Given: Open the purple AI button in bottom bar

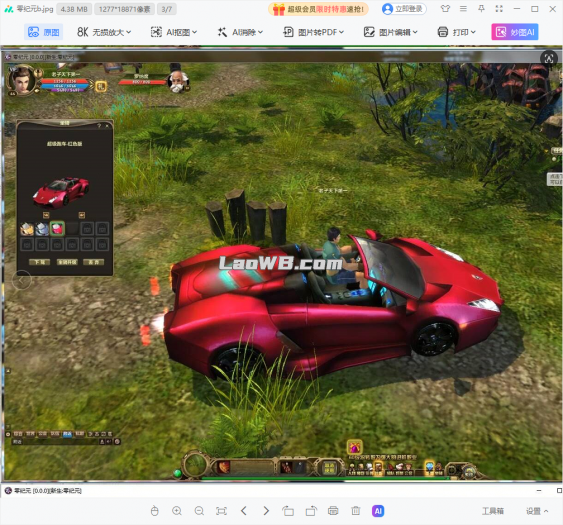Looking at the screenshot, I should [378, 511].
